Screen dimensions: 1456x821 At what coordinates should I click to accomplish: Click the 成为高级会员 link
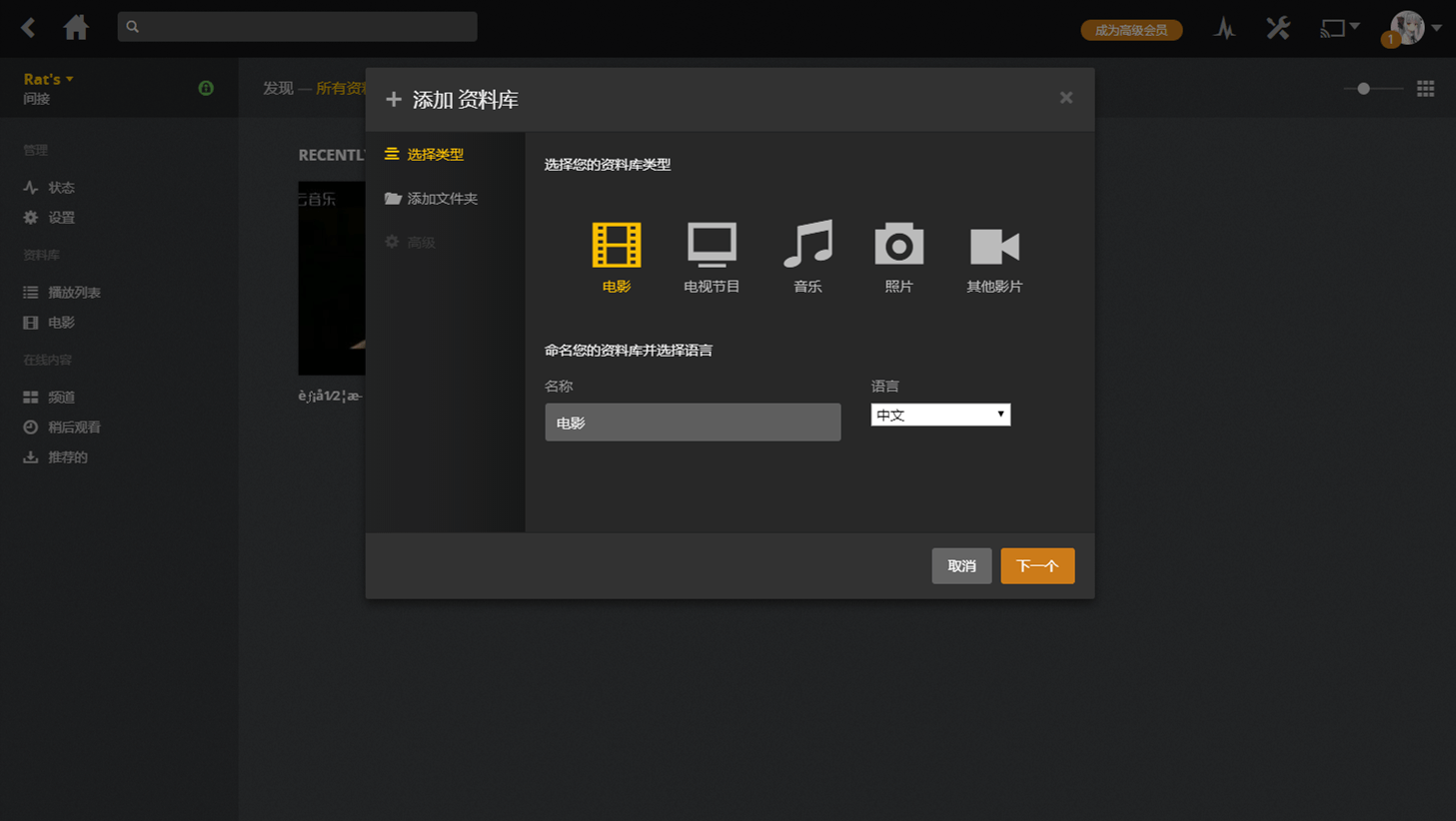click(1130, 30)
